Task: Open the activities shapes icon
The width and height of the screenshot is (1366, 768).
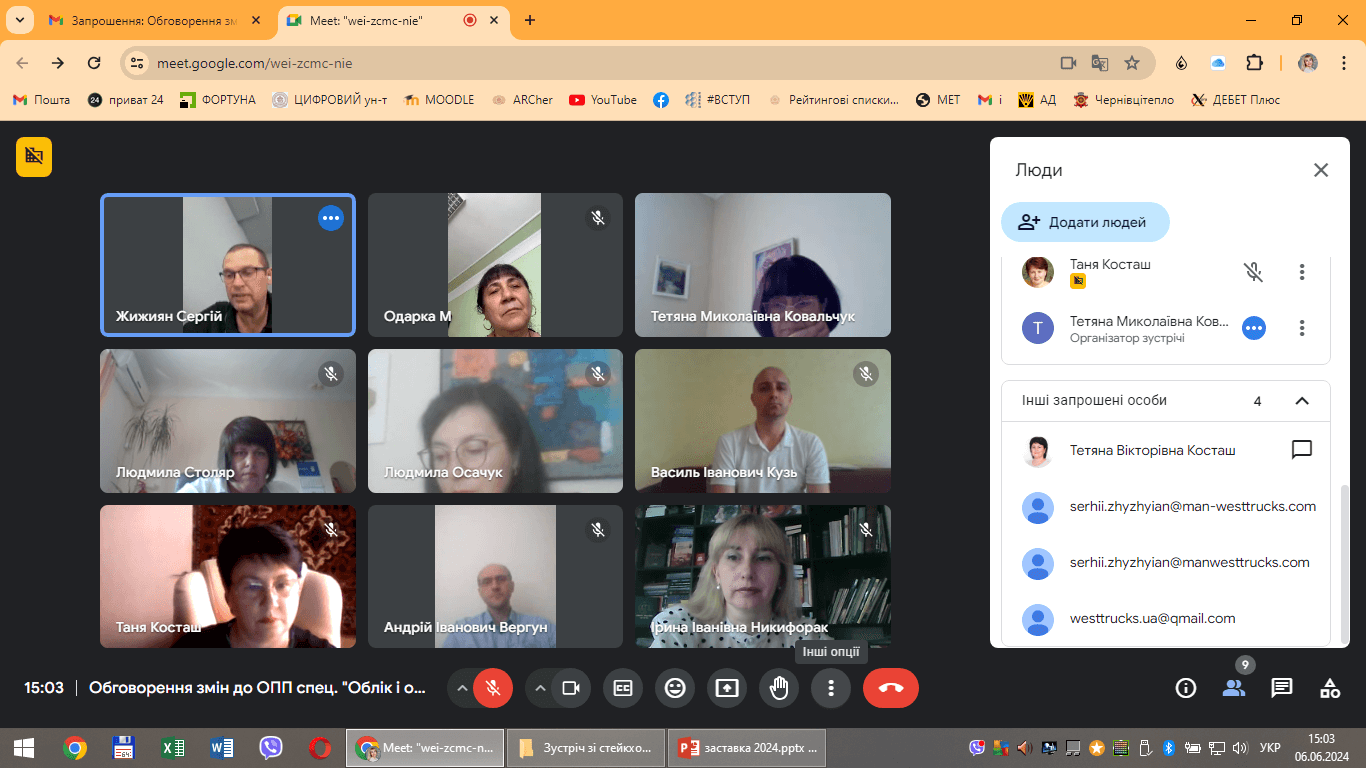Action: 1330,688
